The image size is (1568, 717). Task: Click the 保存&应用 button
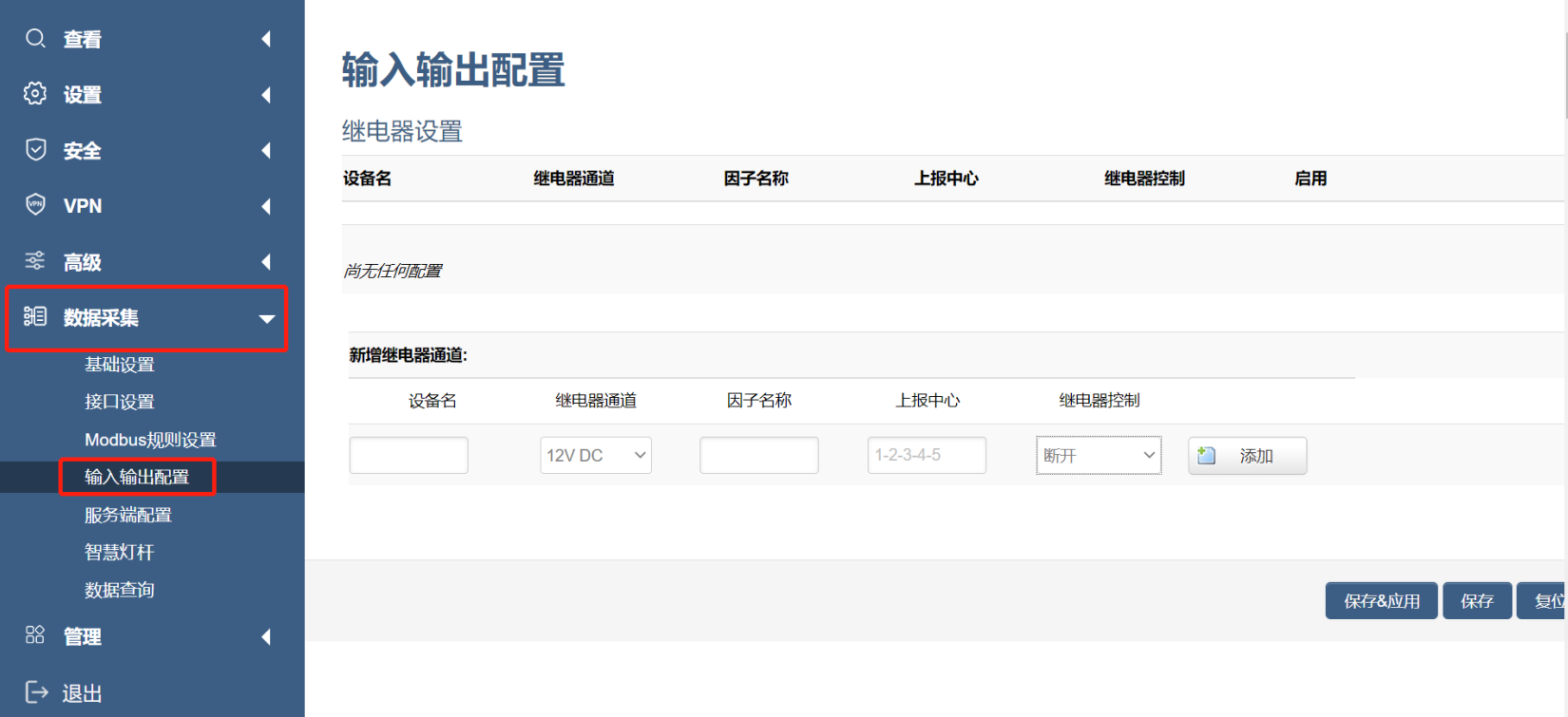(1381, 601)
